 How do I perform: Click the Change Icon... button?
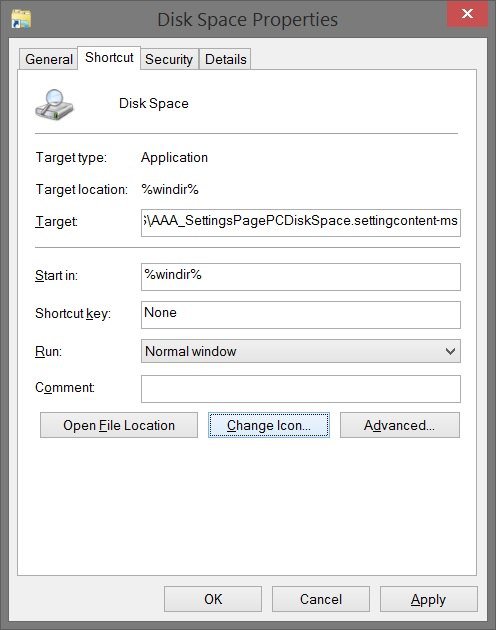click(269, 425)
